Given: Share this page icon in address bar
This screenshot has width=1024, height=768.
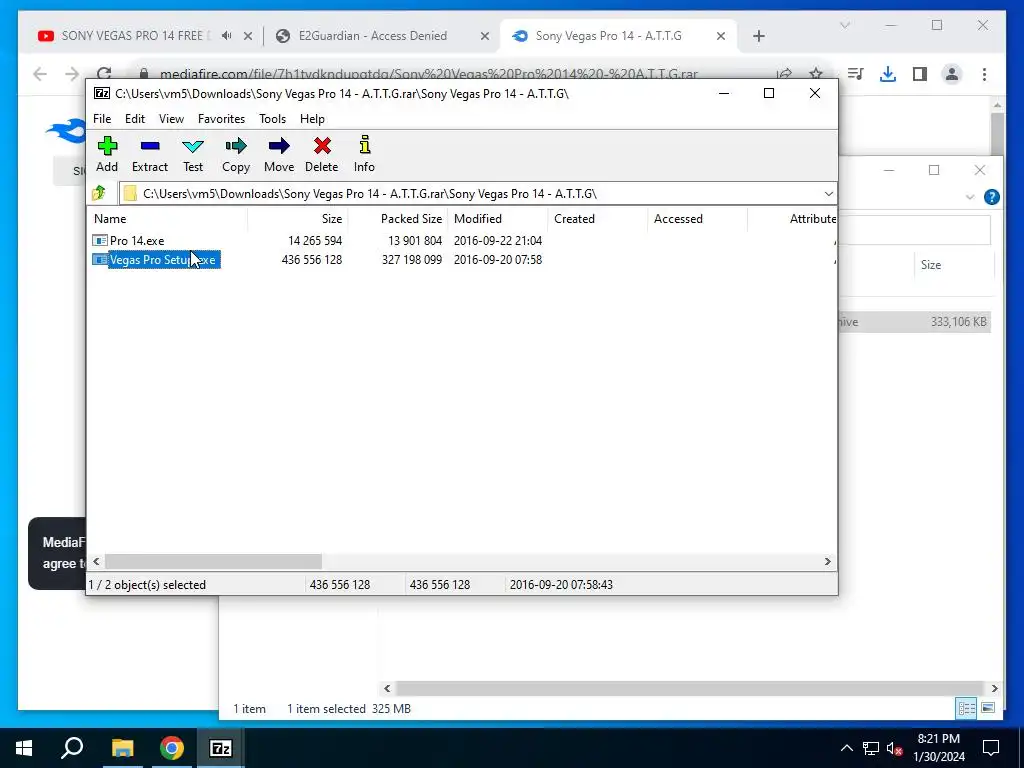Looking at the screenshot, I should click(784, 74).
